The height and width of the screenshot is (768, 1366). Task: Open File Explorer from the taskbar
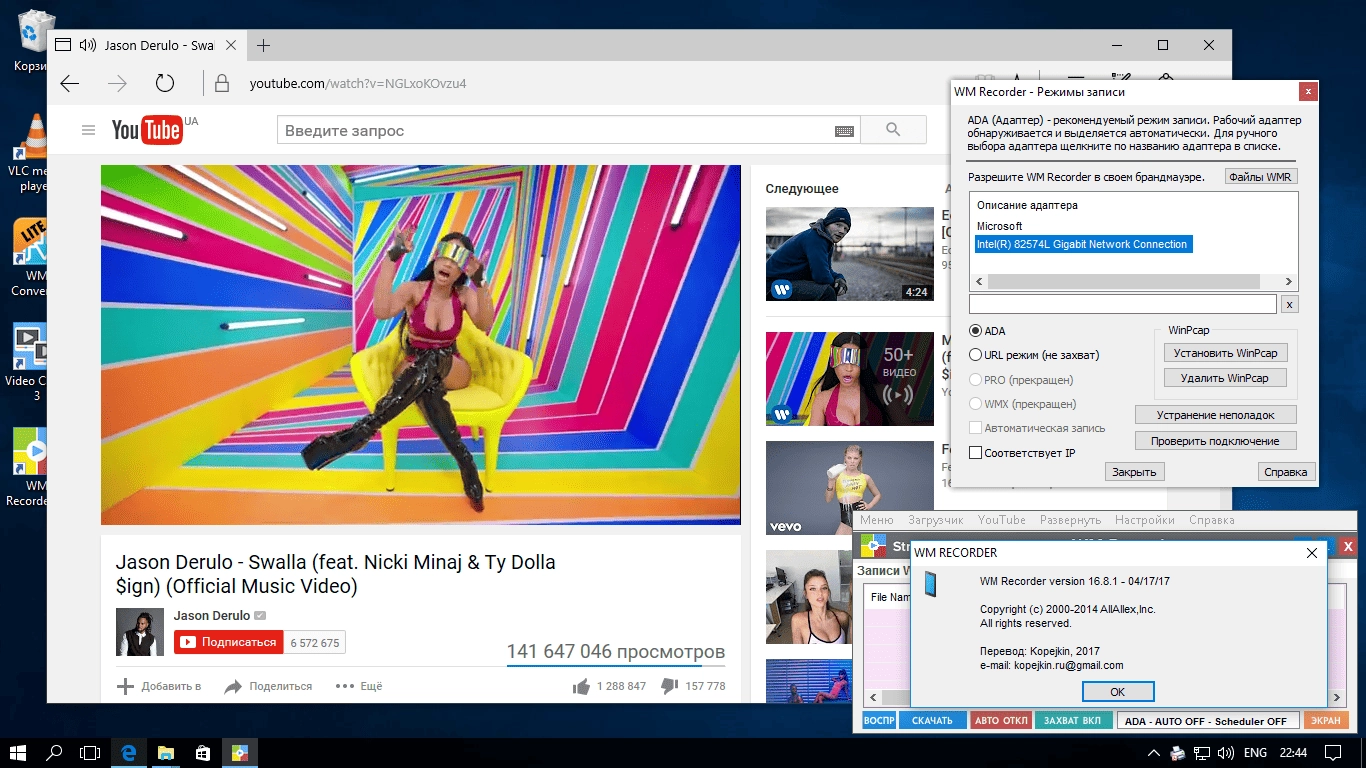click(166, 753)
